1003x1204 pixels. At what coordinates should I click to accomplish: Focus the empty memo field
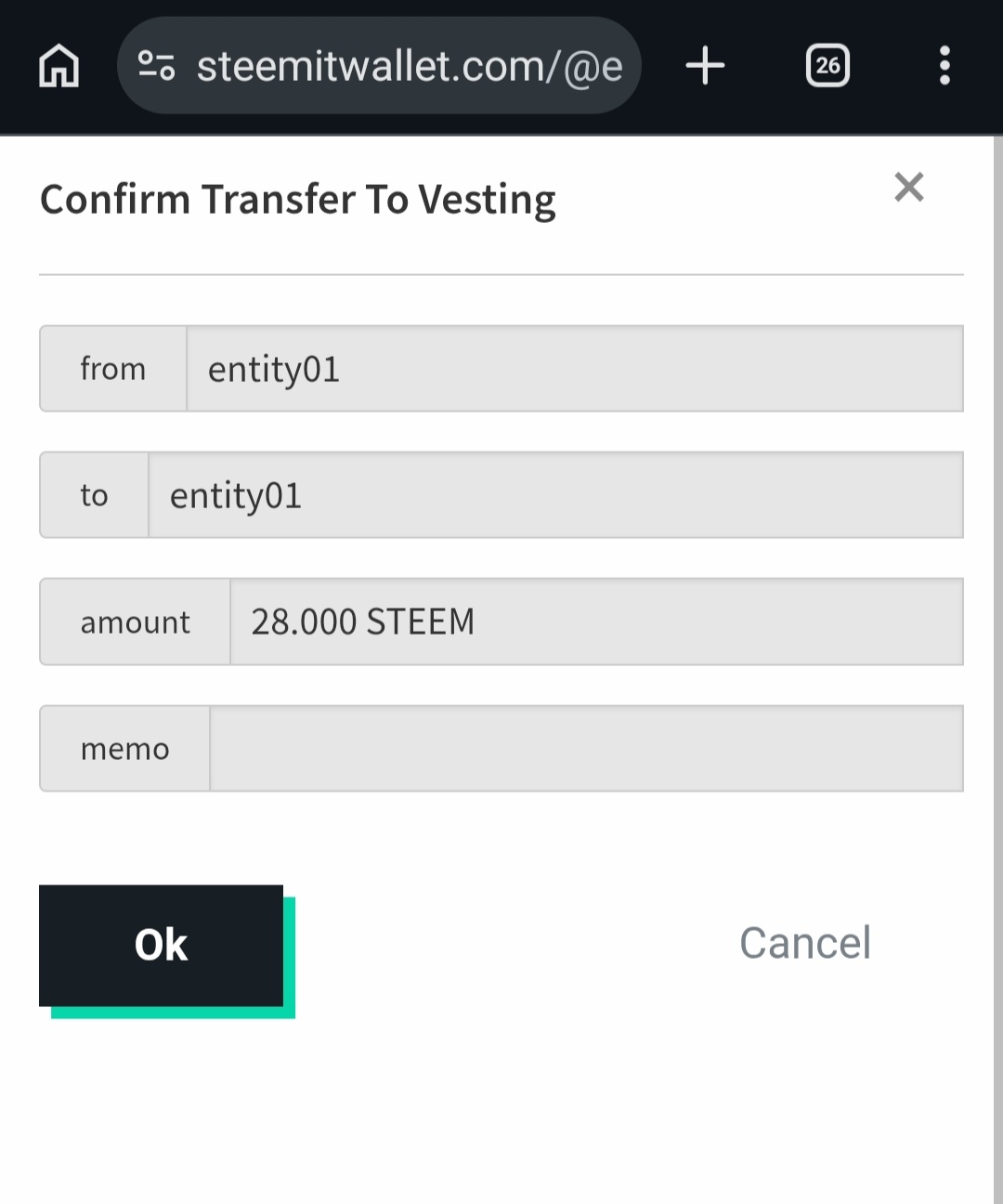coord(586,749)
